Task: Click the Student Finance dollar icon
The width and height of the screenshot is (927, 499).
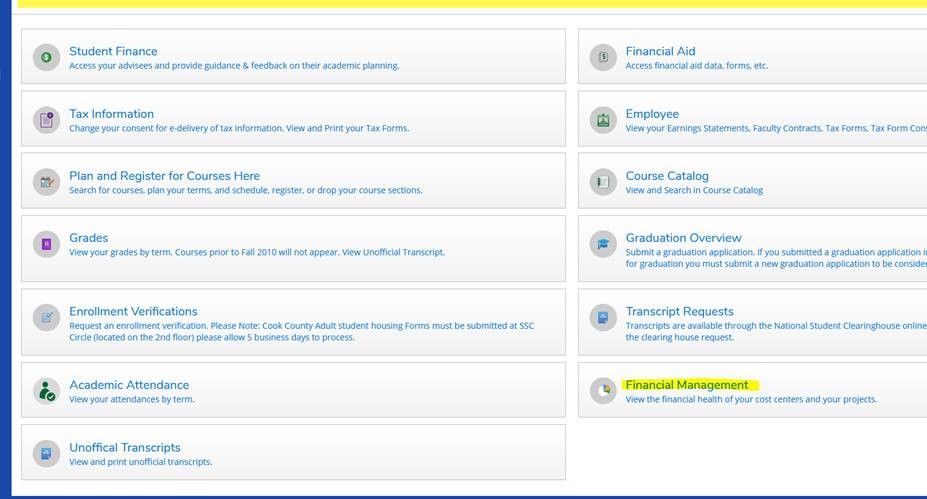Action: 46,57
